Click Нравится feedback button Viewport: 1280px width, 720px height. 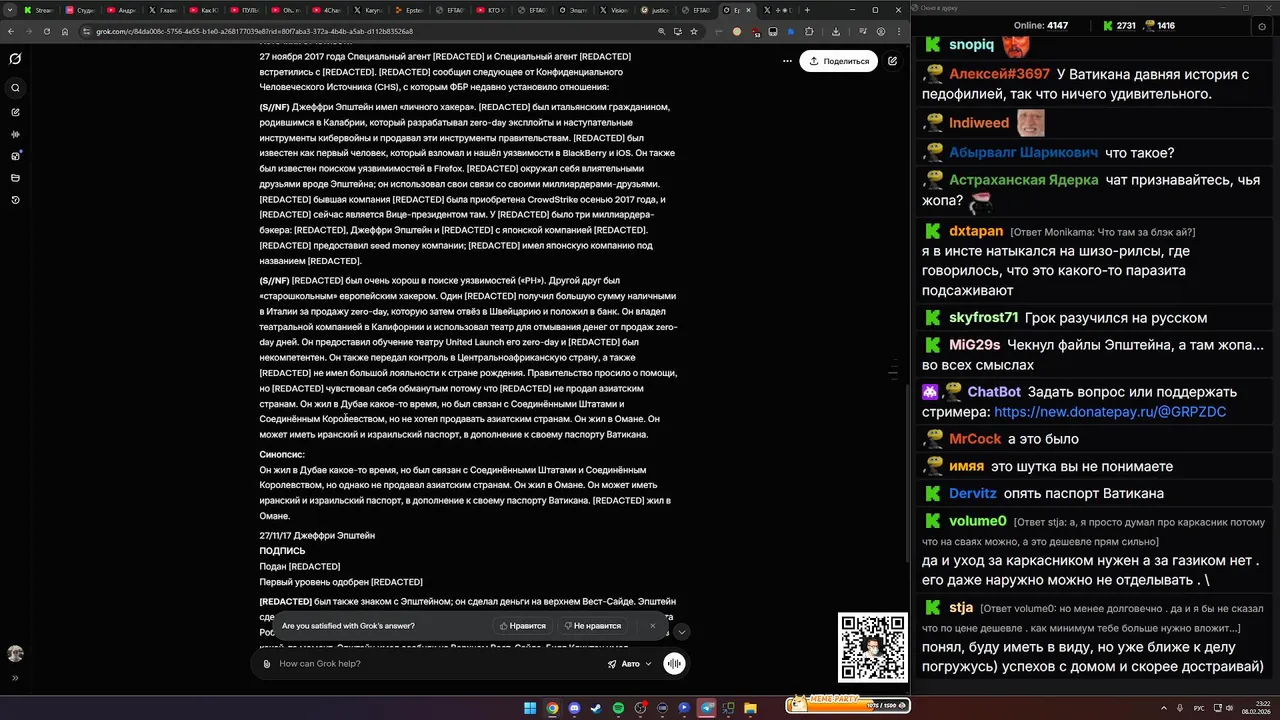[522, 626]
